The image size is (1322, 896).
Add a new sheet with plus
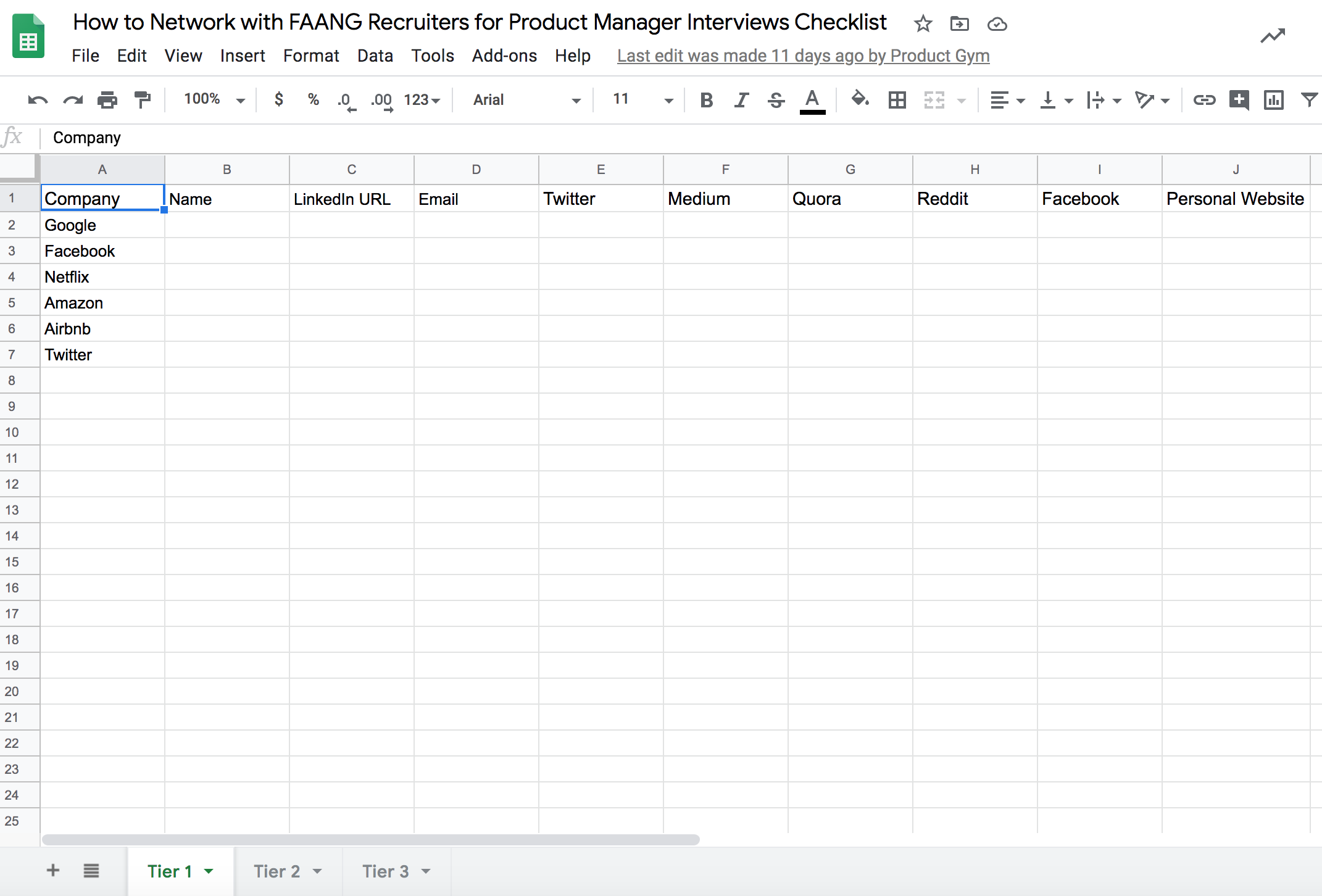[x=53, y=871]
